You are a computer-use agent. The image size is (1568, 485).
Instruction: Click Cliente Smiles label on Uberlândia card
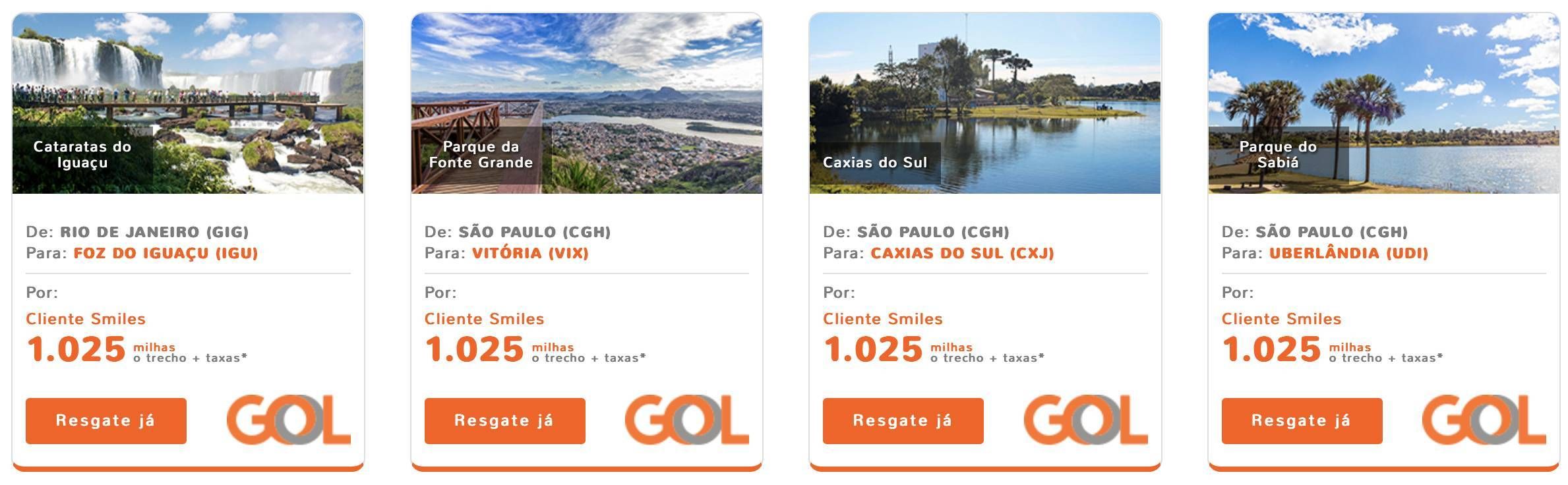(1281, 319)
